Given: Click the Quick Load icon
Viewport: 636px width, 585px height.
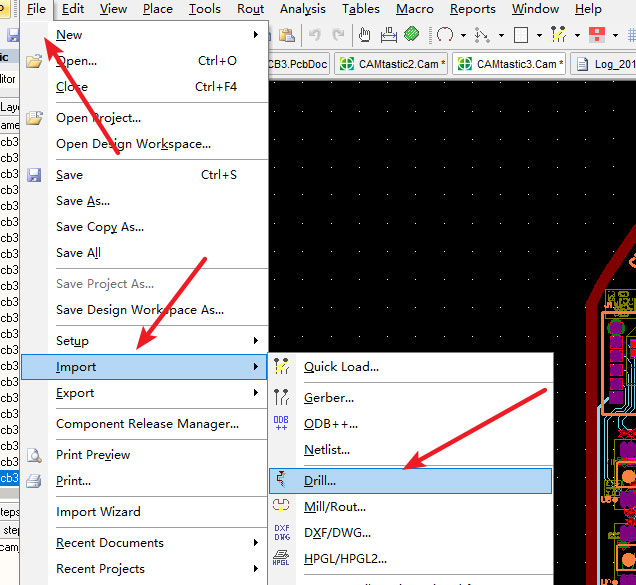Looking at the screenshot, I should tap(281, 366).
